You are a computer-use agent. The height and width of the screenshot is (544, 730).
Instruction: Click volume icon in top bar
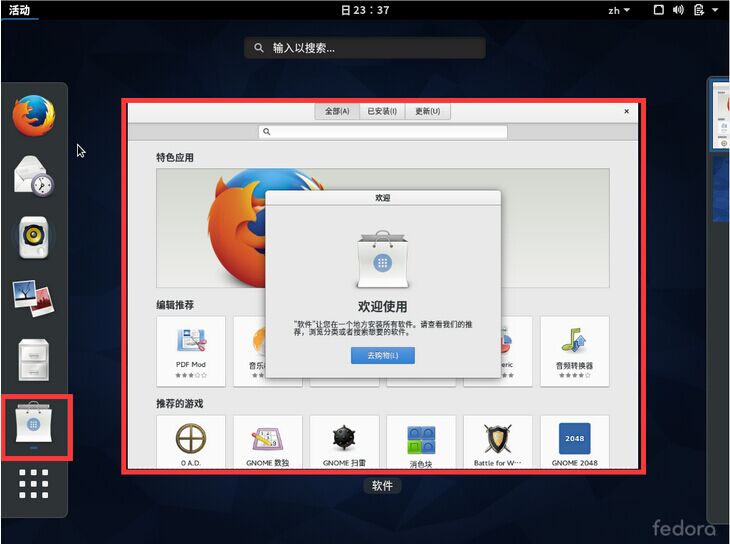point(678,10)
